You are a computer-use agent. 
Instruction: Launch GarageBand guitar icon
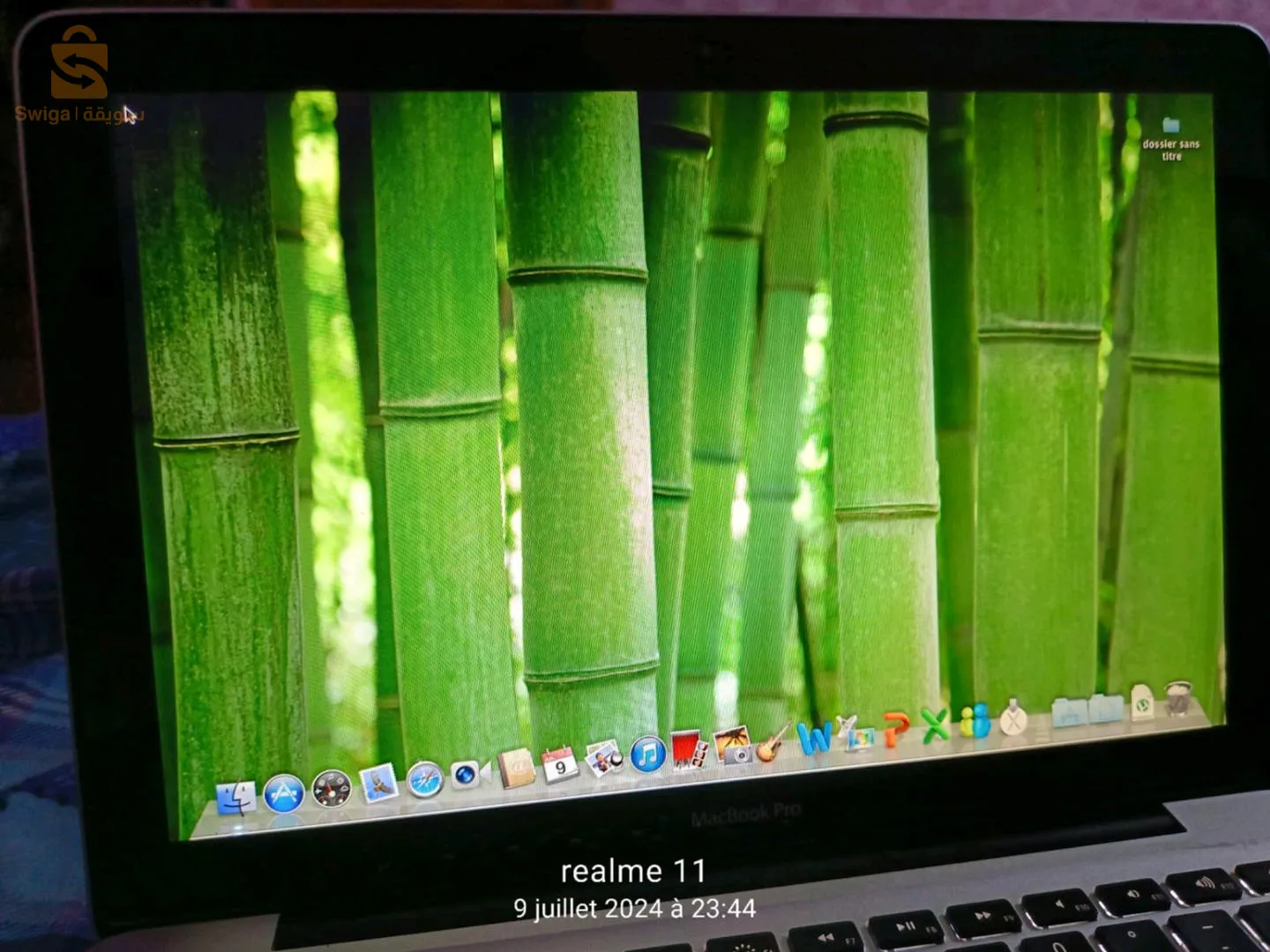[773, 741]
